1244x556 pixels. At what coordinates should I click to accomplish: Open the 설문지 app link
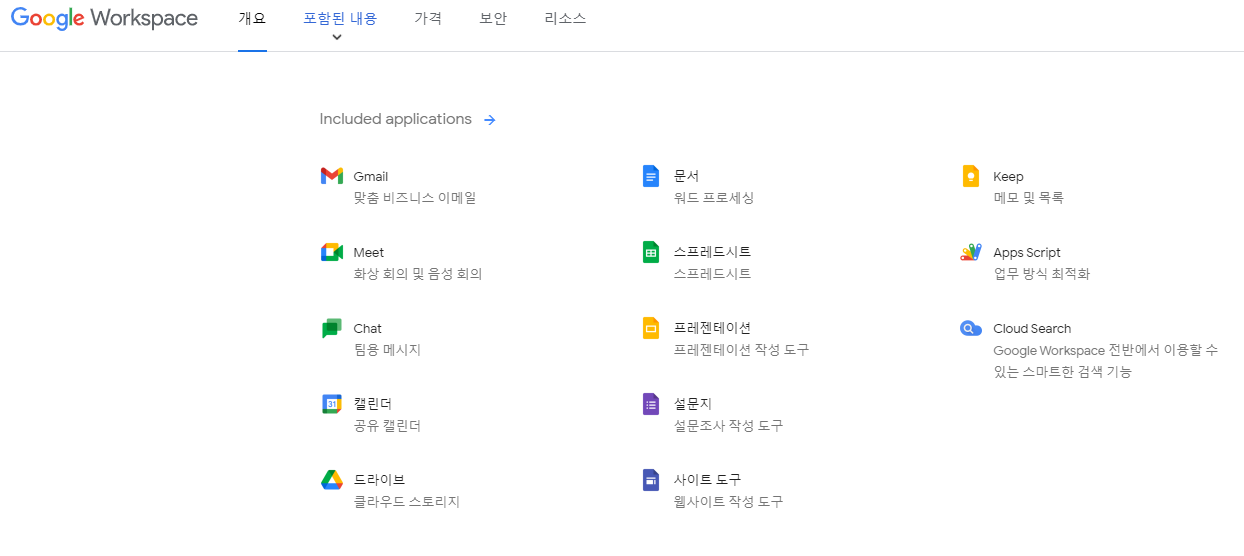tap(693, 404)
